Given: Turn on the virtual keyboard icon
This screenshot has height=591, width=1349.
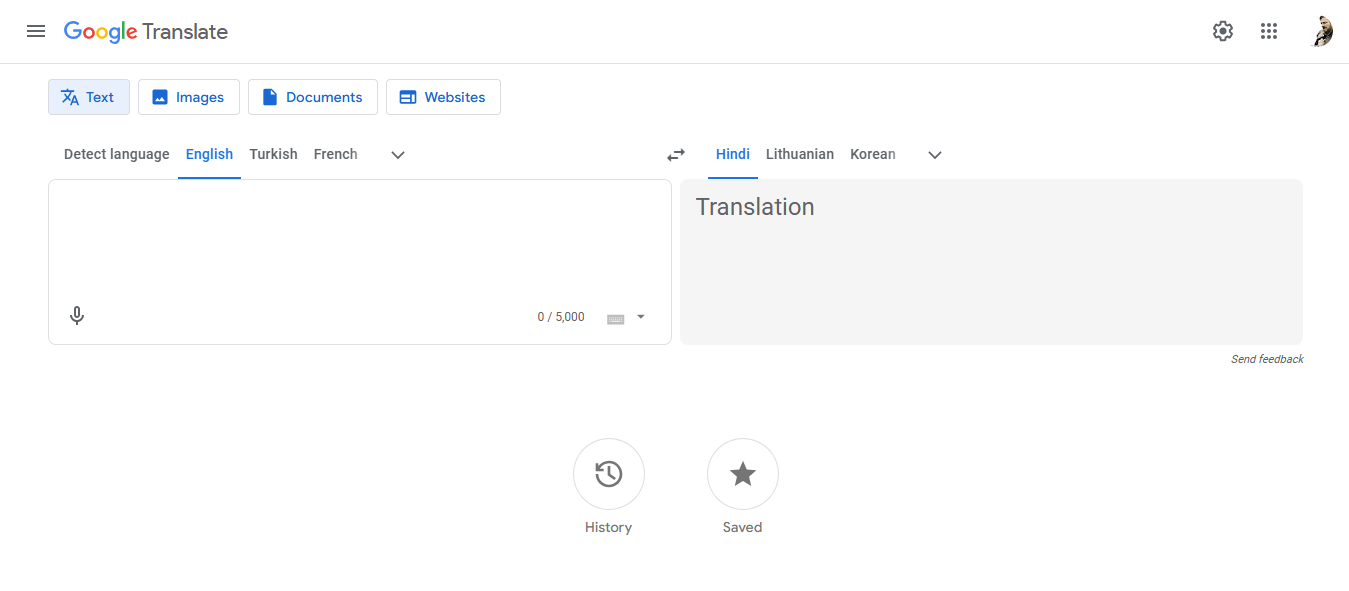Looking at the screenshot, I should click(x=616, y=318).
